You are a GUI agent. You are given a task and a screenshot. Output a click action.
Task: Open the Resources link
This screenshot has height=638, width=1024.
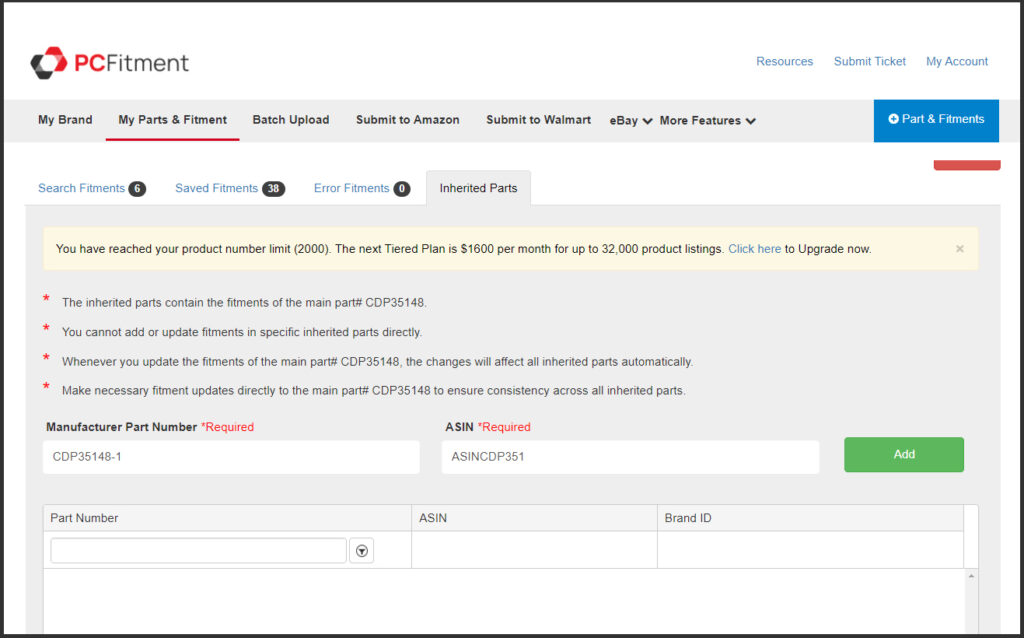click(784, 62)
